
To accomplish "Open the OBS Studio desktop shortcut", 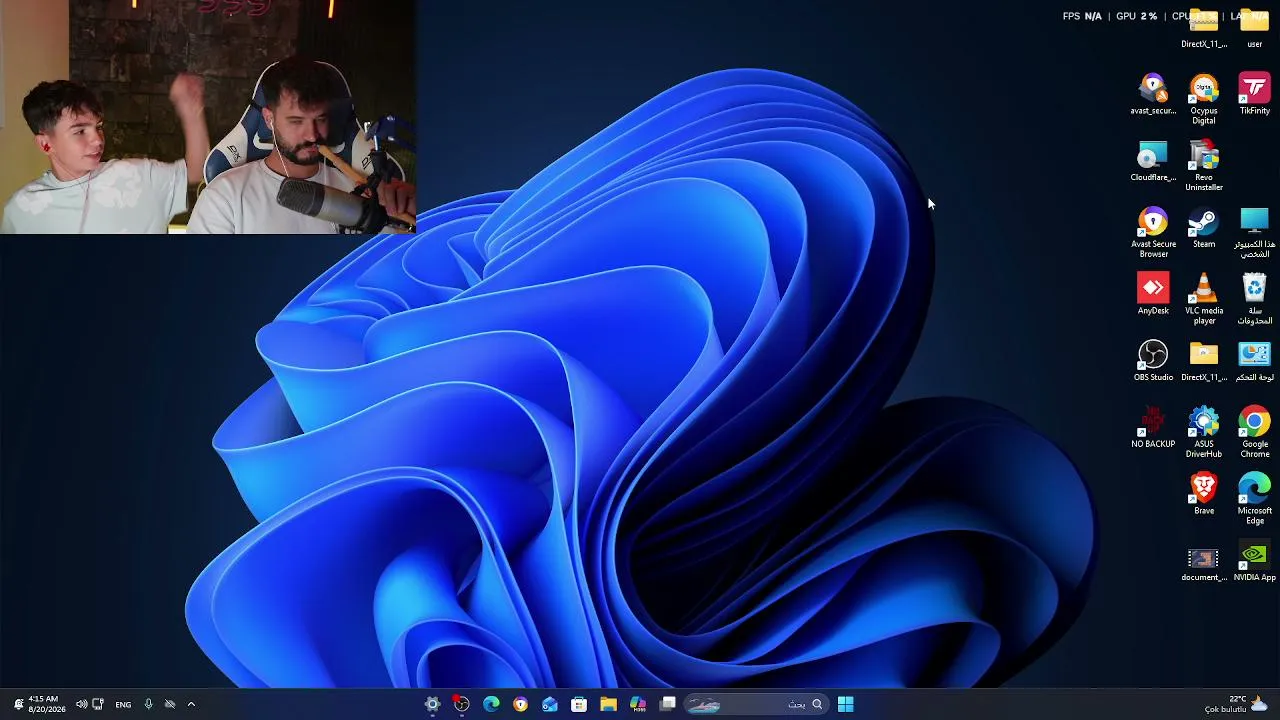I will pyautogui.click(x=1153, y=361).
